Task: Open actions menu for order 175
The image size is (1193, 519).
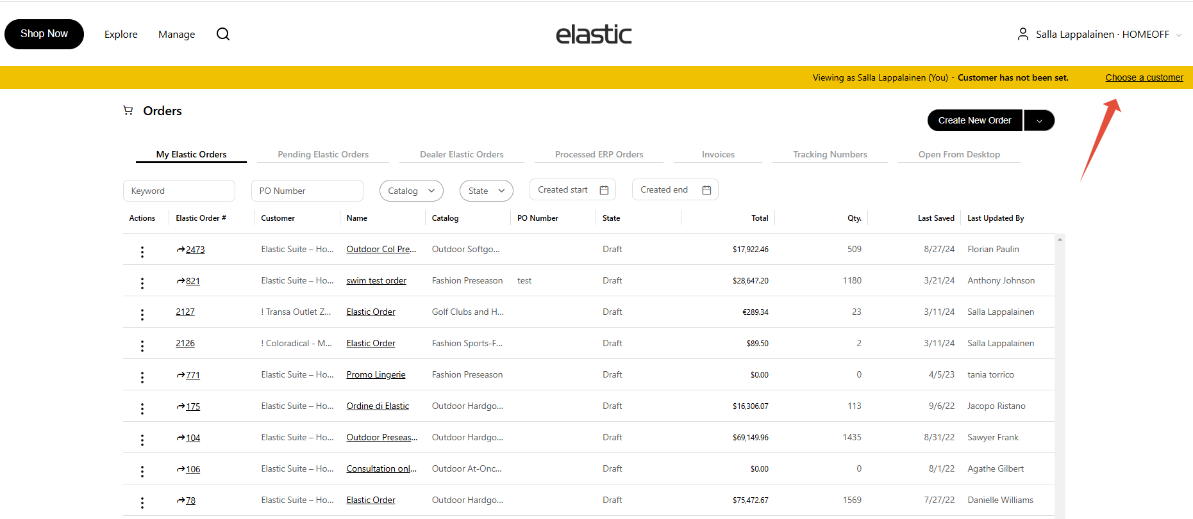Action: coord(142,409)
